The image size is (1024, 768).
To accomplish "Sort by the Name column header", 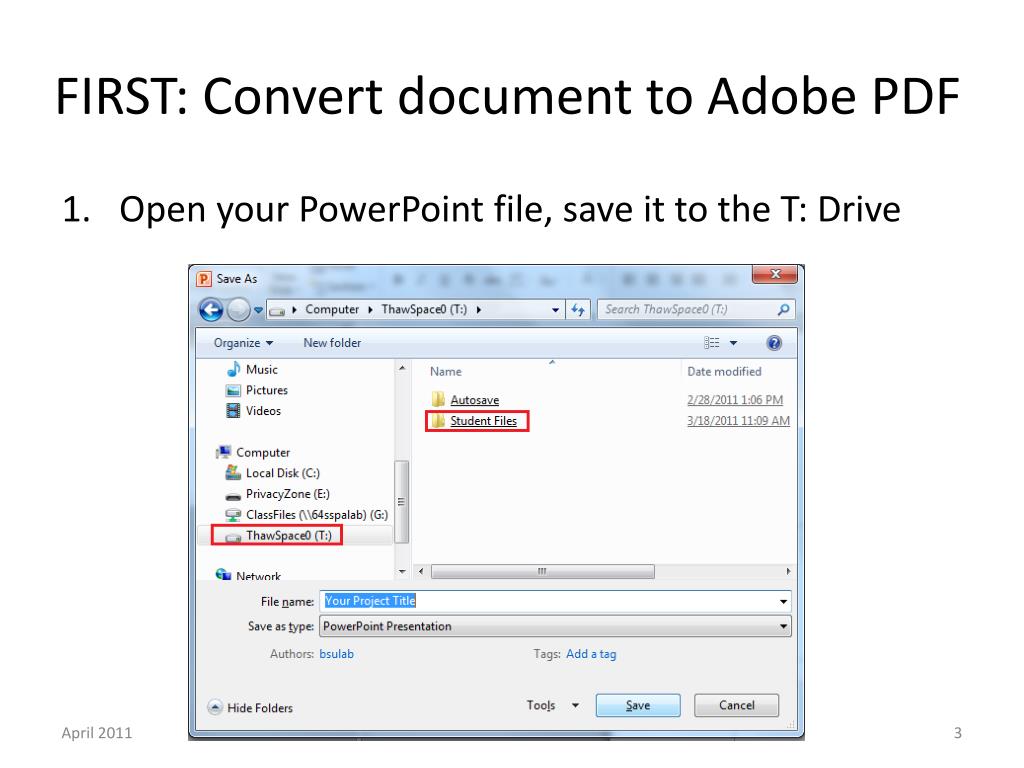I will [x=446, y=372].
